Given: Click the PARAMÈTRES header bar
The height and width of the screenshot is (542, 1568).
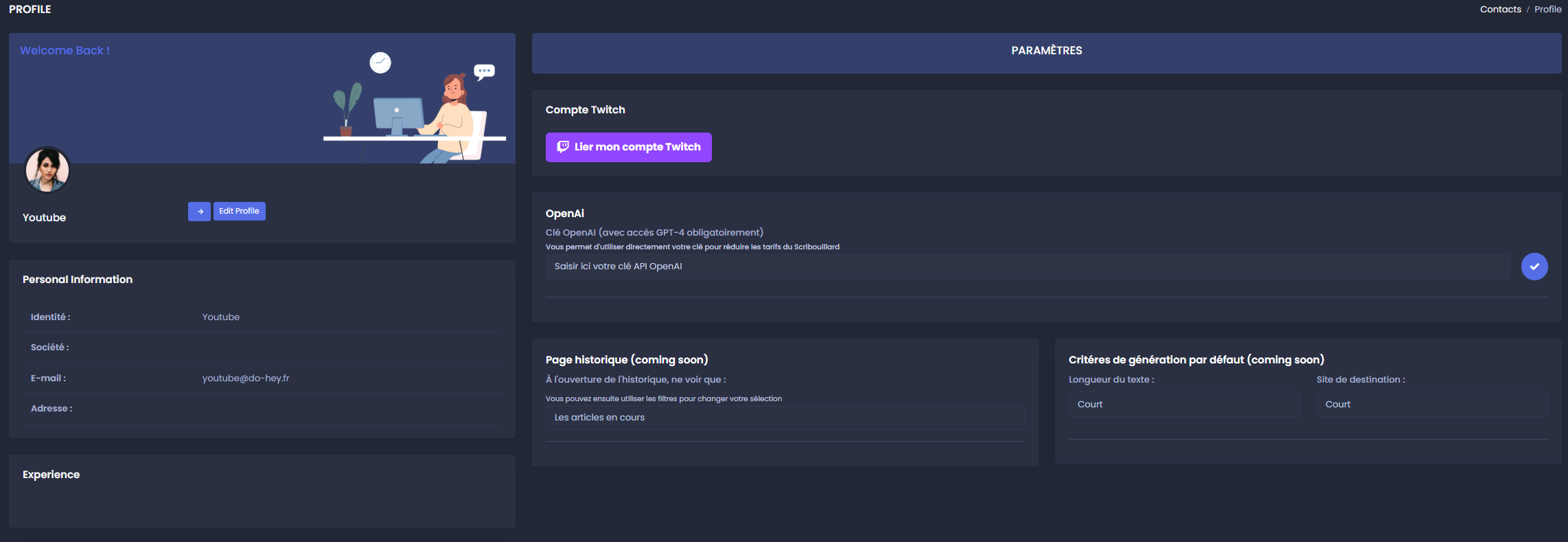Looking at the screenshot, I should [x=1046, y=51].
